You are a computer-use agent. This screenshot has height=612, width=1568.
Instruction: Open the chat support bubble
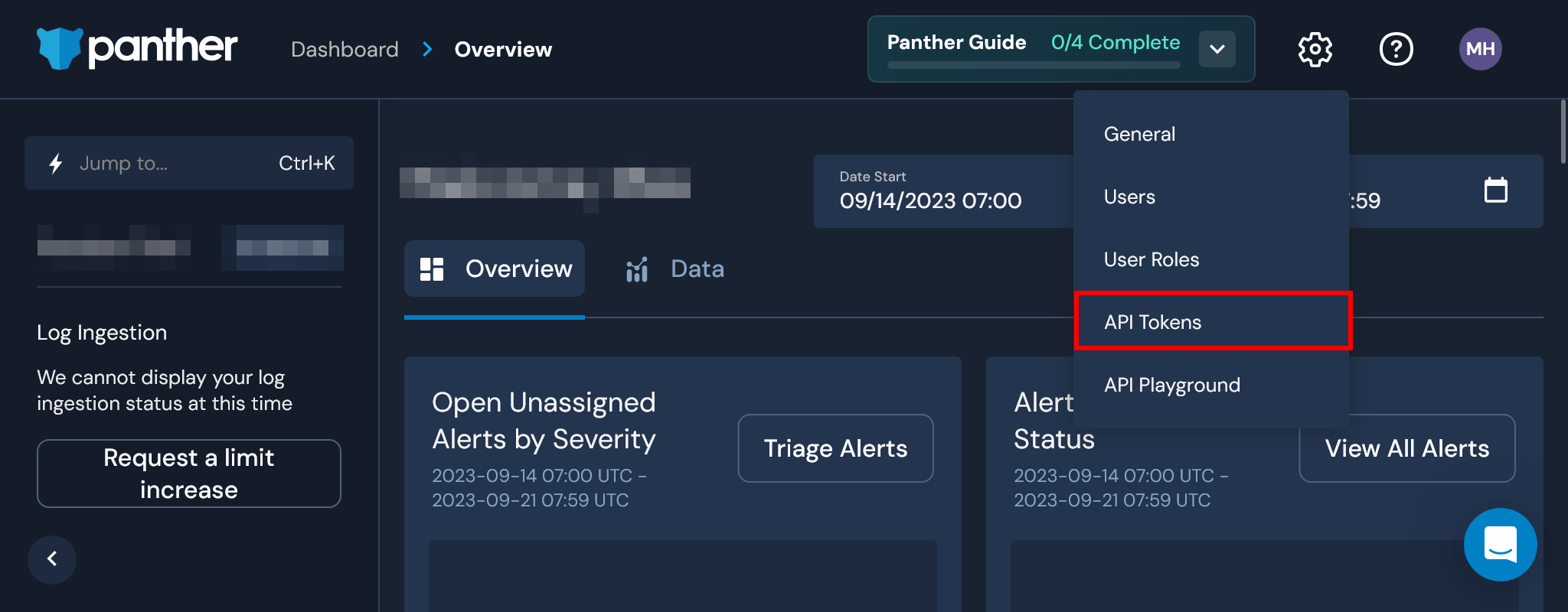(x=1500, y=545)
